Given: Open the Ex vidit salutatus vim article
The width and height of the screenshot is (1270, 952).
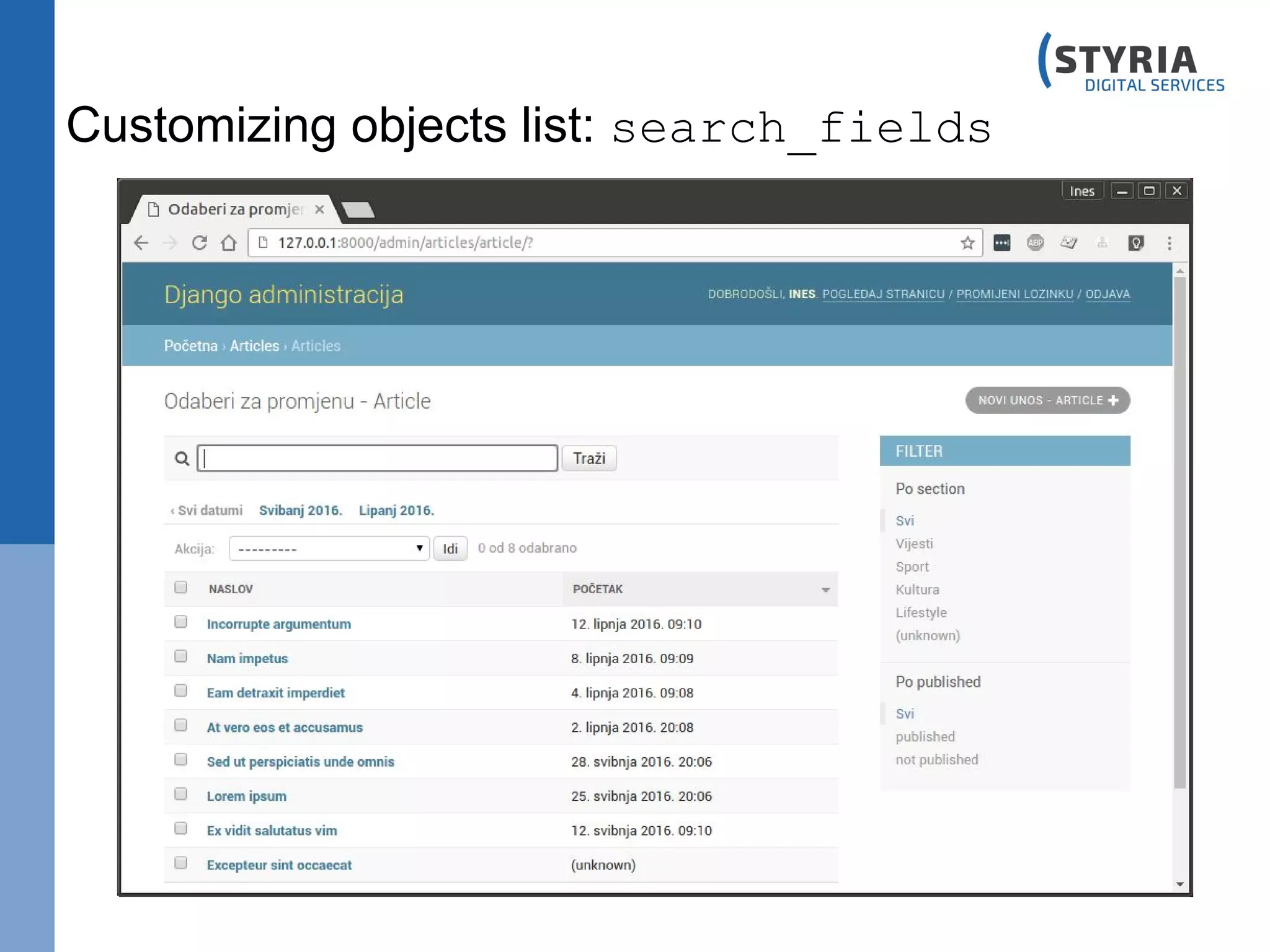Looking at the screenshot, I should pyautogui.click(x=272, y=831).
